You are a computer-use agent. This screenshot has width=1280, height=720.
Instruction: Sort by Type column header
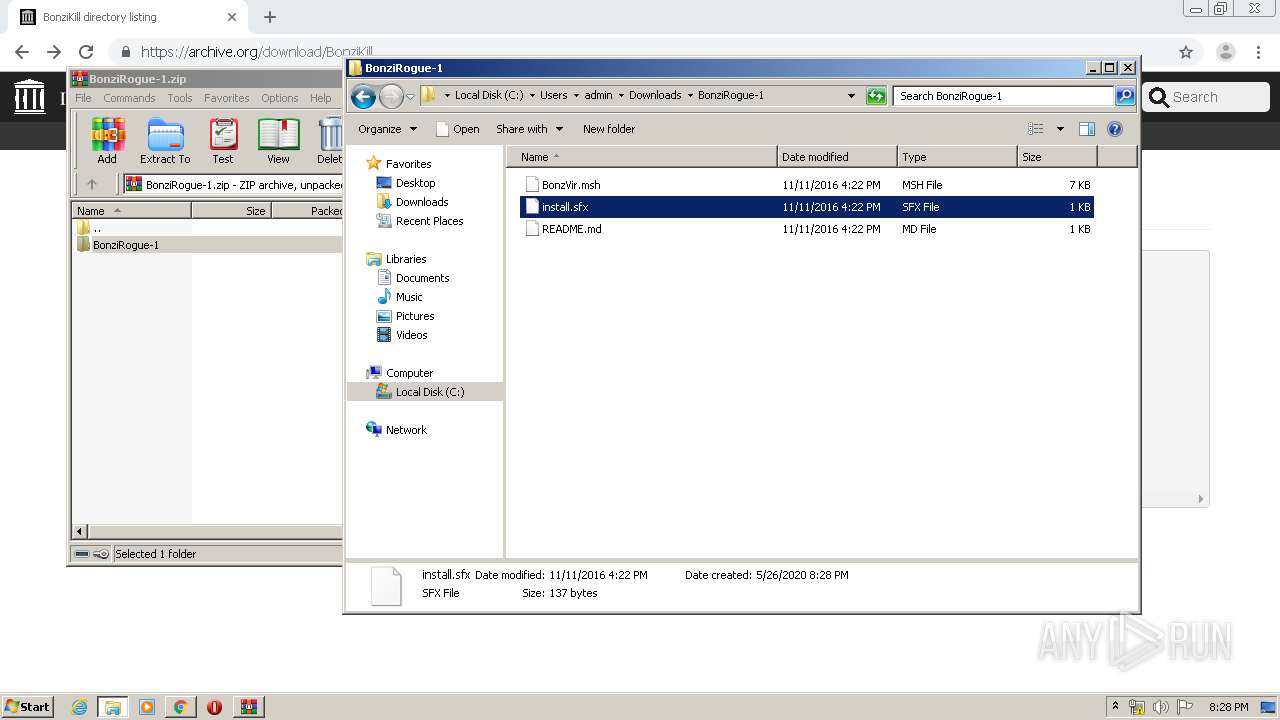(x=957, y=157)
